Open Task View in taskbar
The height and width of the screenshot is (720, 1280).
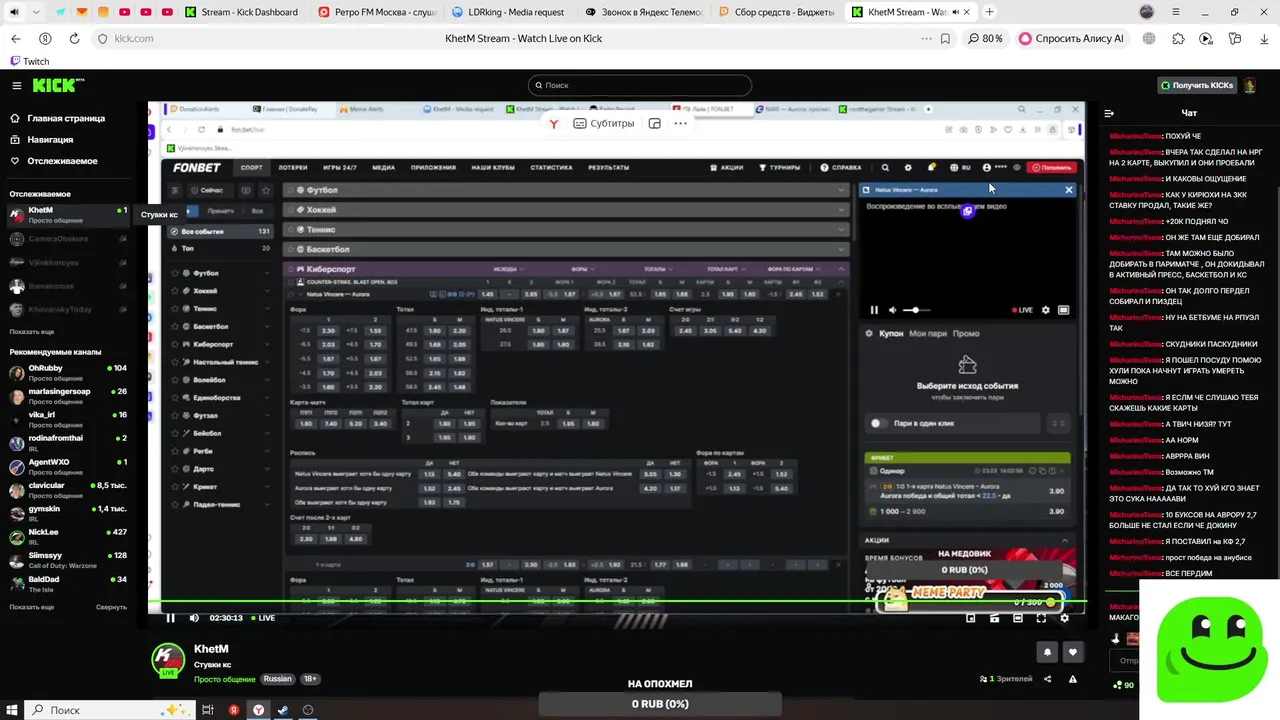(208, 710)
